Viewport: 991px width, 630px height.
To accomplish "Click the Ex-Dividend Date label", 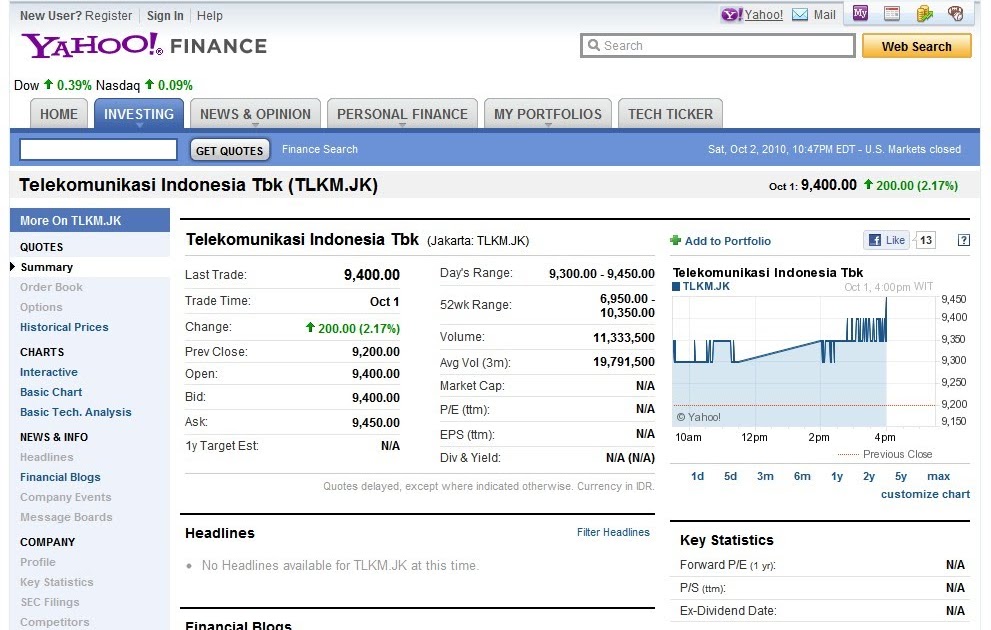I will click(x=728, y=611).
